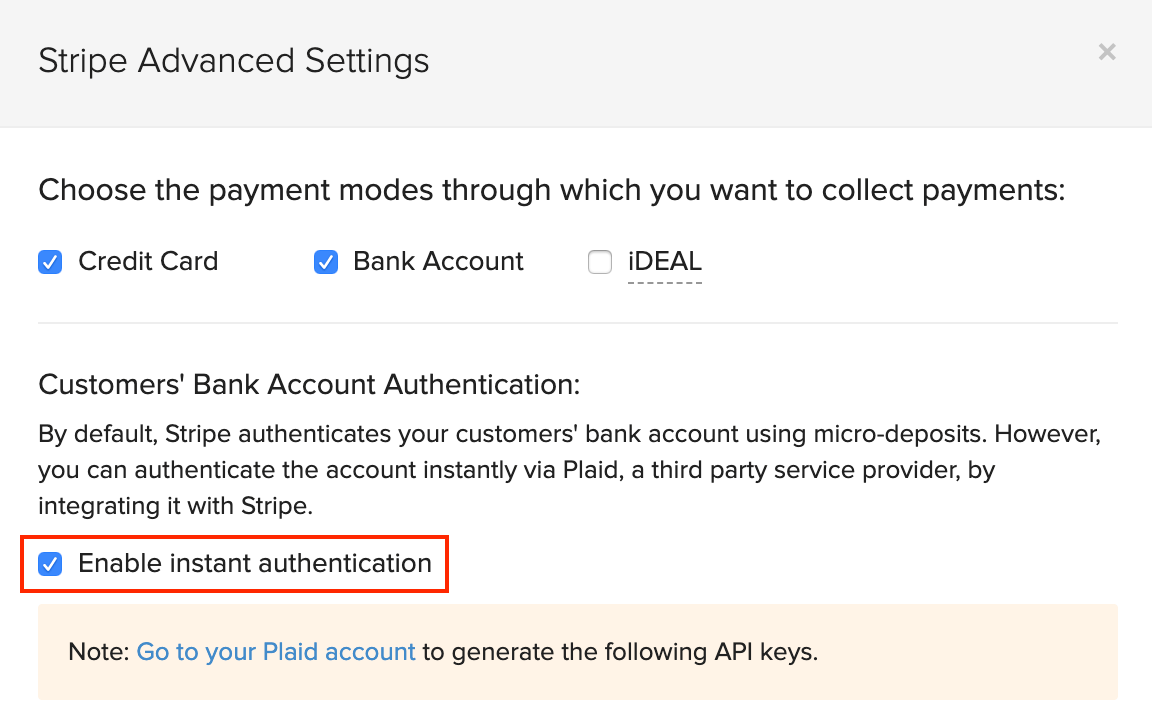The image size is (1152, 718).
Task: Click the blue checkbox beside Credit Card
Action: click(50, 262)
